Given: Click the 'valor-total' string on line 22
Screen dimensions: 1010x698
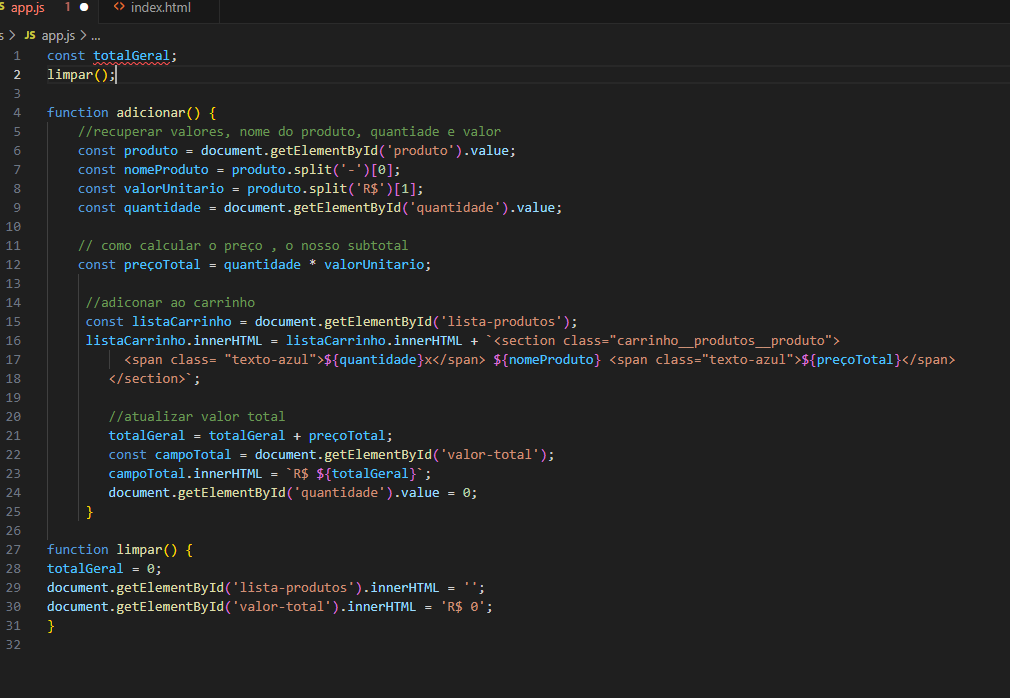Looking at the screenshot, I should click(497, 454).
